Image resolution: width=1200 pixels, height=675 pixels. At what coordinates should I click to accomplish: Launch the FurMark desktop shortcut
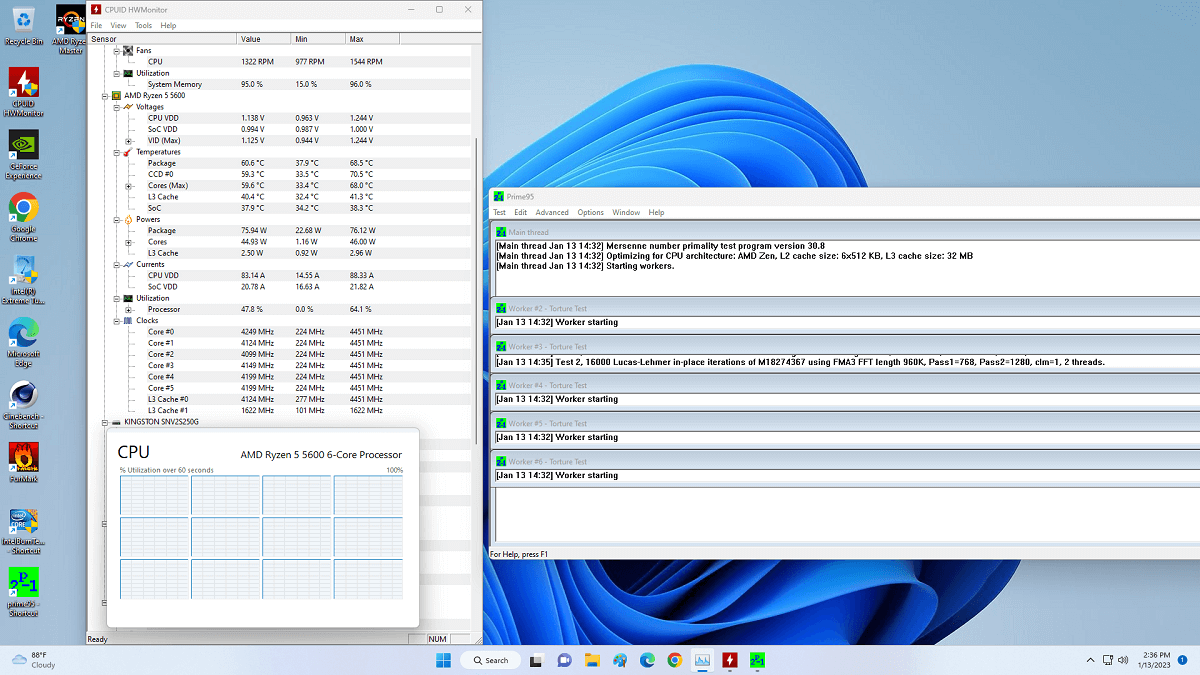coord(24,463)
